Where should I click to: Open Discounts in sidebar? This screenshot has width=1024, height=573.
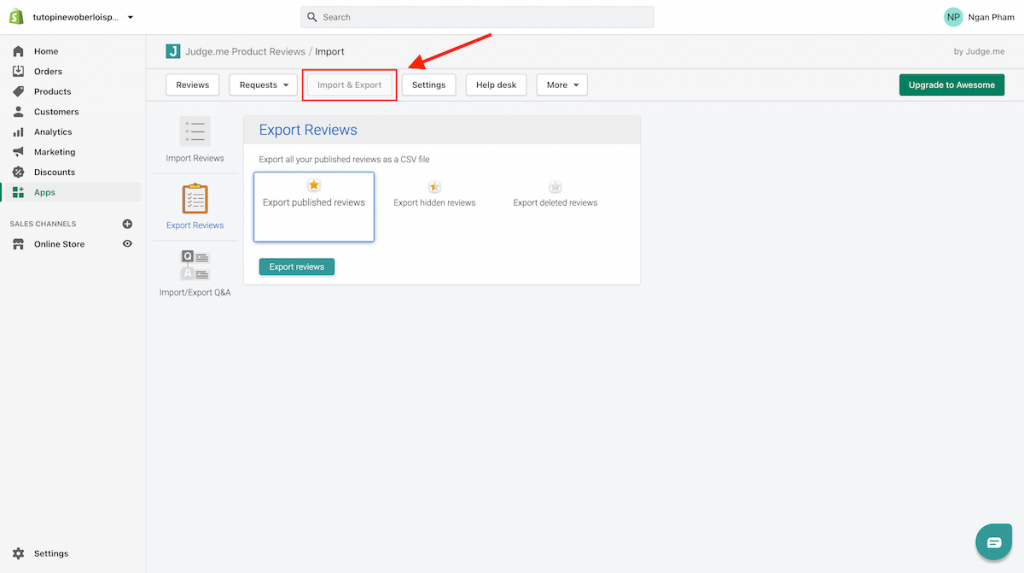(54, 172)
